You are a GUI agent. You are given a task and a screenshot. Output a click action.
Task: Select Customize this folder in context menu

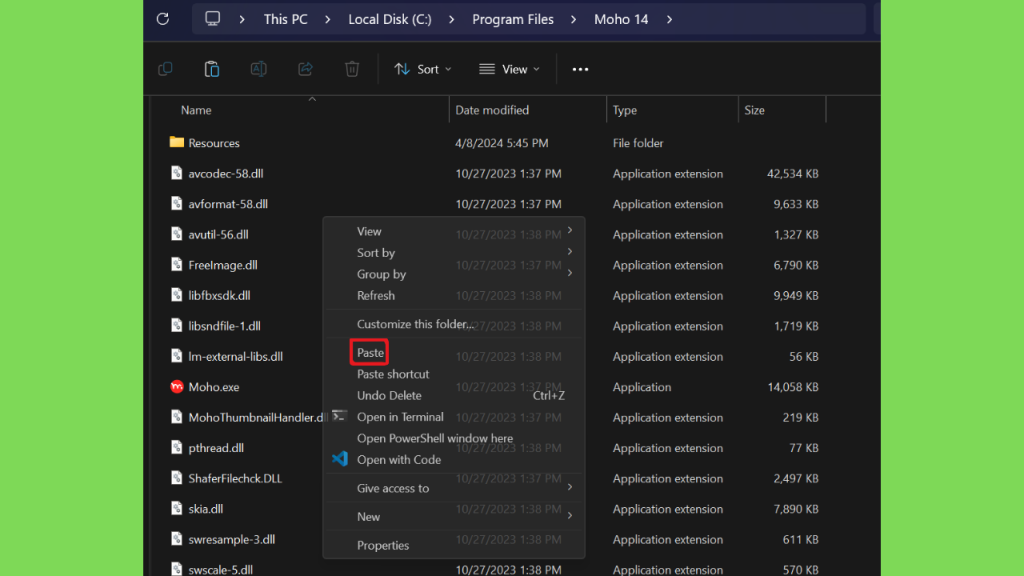(x=415, y=324)
